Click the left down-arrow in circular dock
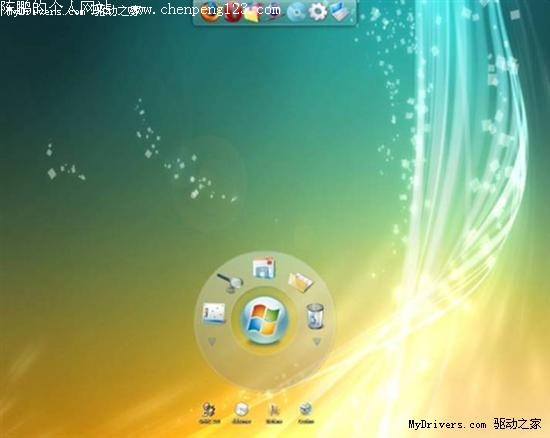This screenshot has height=438, width=550. (x=212, y=341)
